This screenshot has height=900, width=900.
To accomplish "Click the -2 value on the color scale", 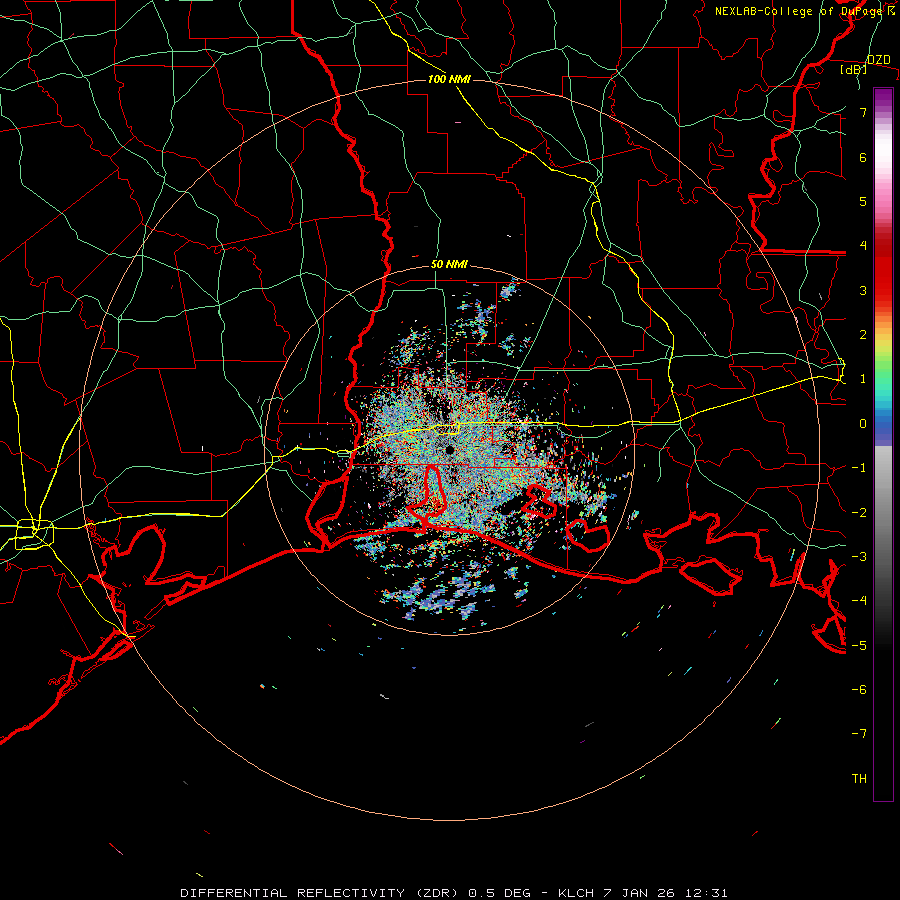I will click(859, 513).
